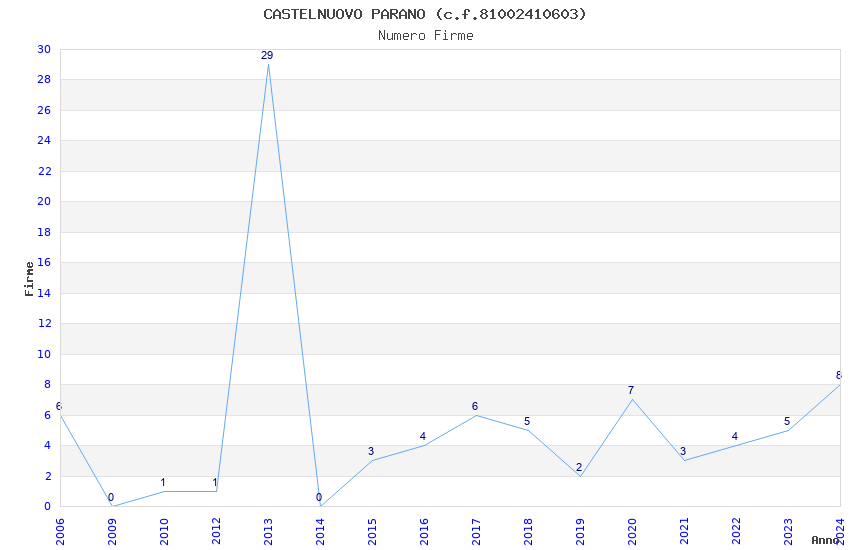This screenshot has width=850, height=550.
Task: Click the x-axis year label 2013
Action: 268,532
